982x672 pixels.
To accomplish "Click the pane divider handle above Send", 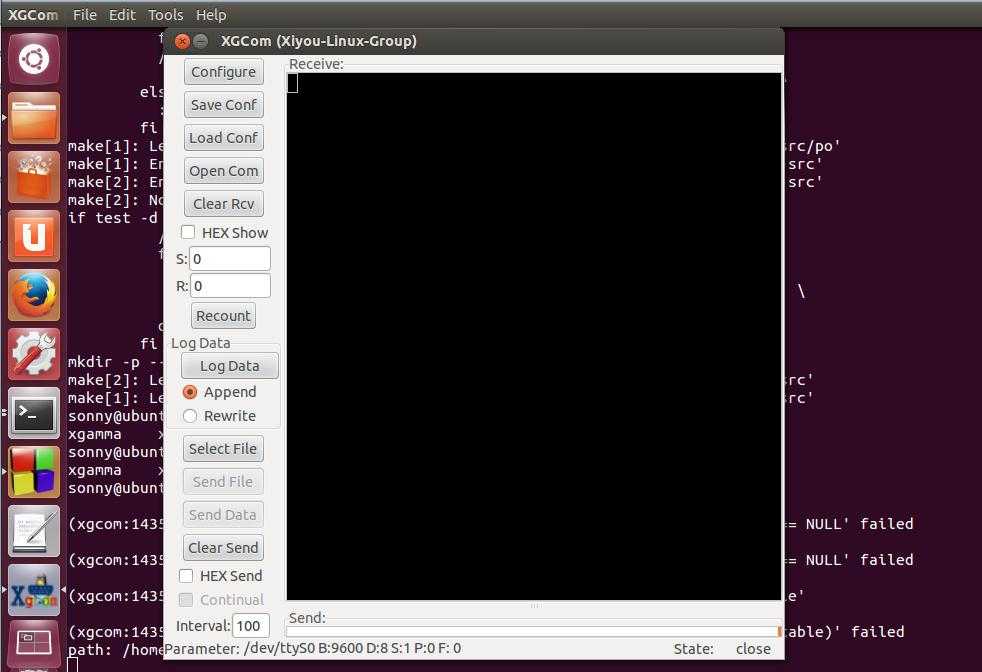I will click(534, 606).
